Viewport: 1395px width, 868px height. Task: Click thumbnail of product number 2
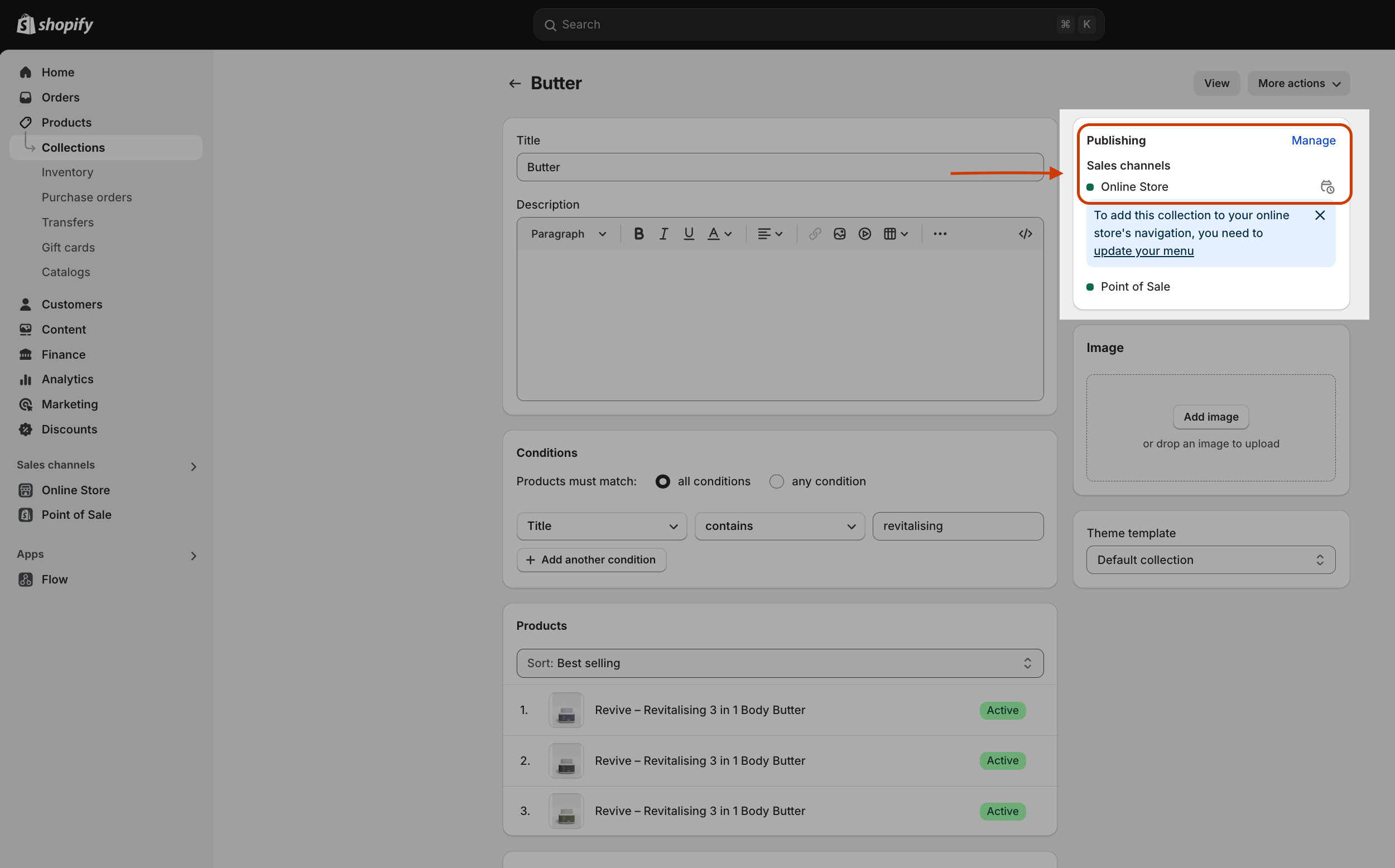566,761
